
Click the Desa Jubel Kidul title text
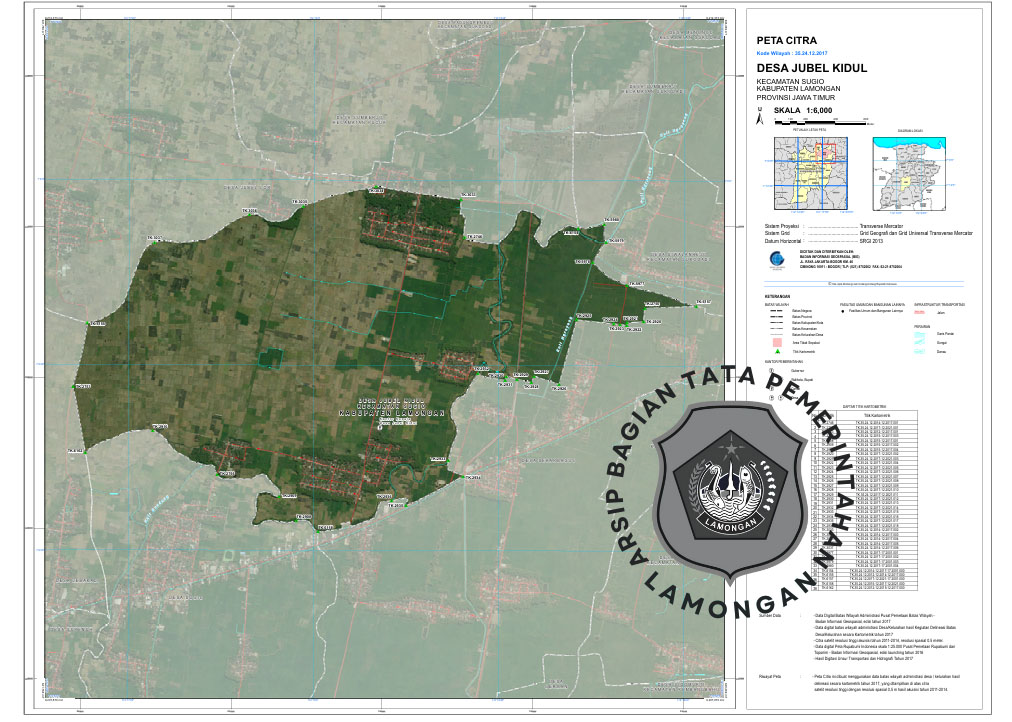[x=811, y=69]
